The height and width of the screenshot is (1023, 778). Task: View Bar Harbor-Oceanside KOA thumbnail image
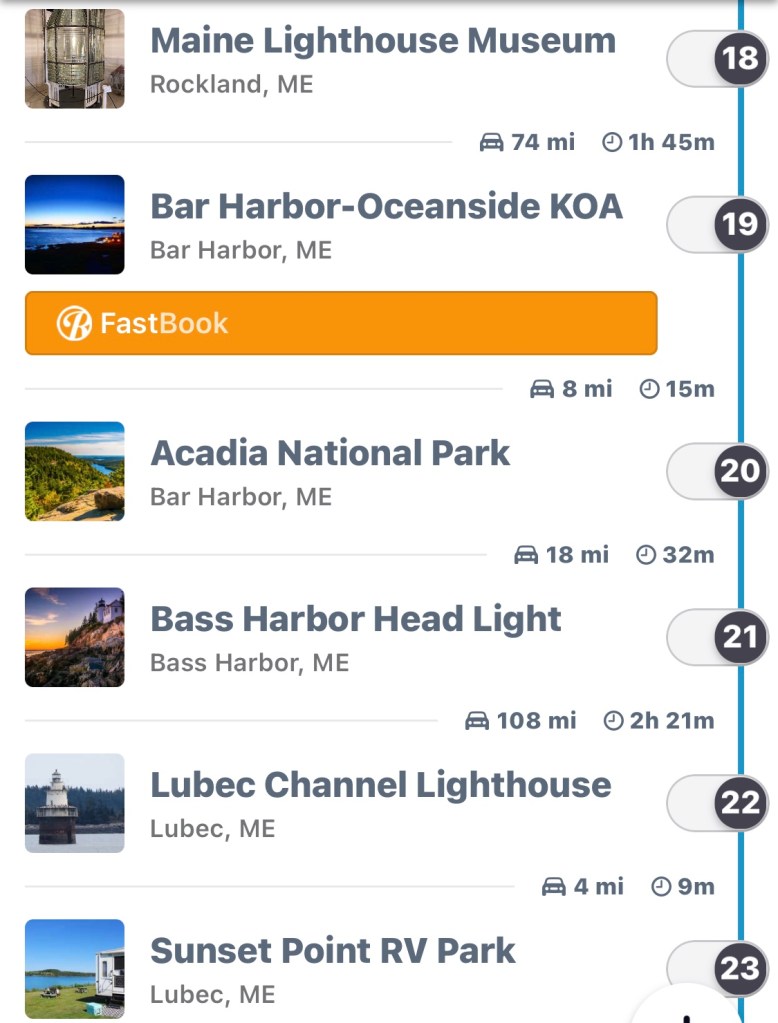coord(75,224)
